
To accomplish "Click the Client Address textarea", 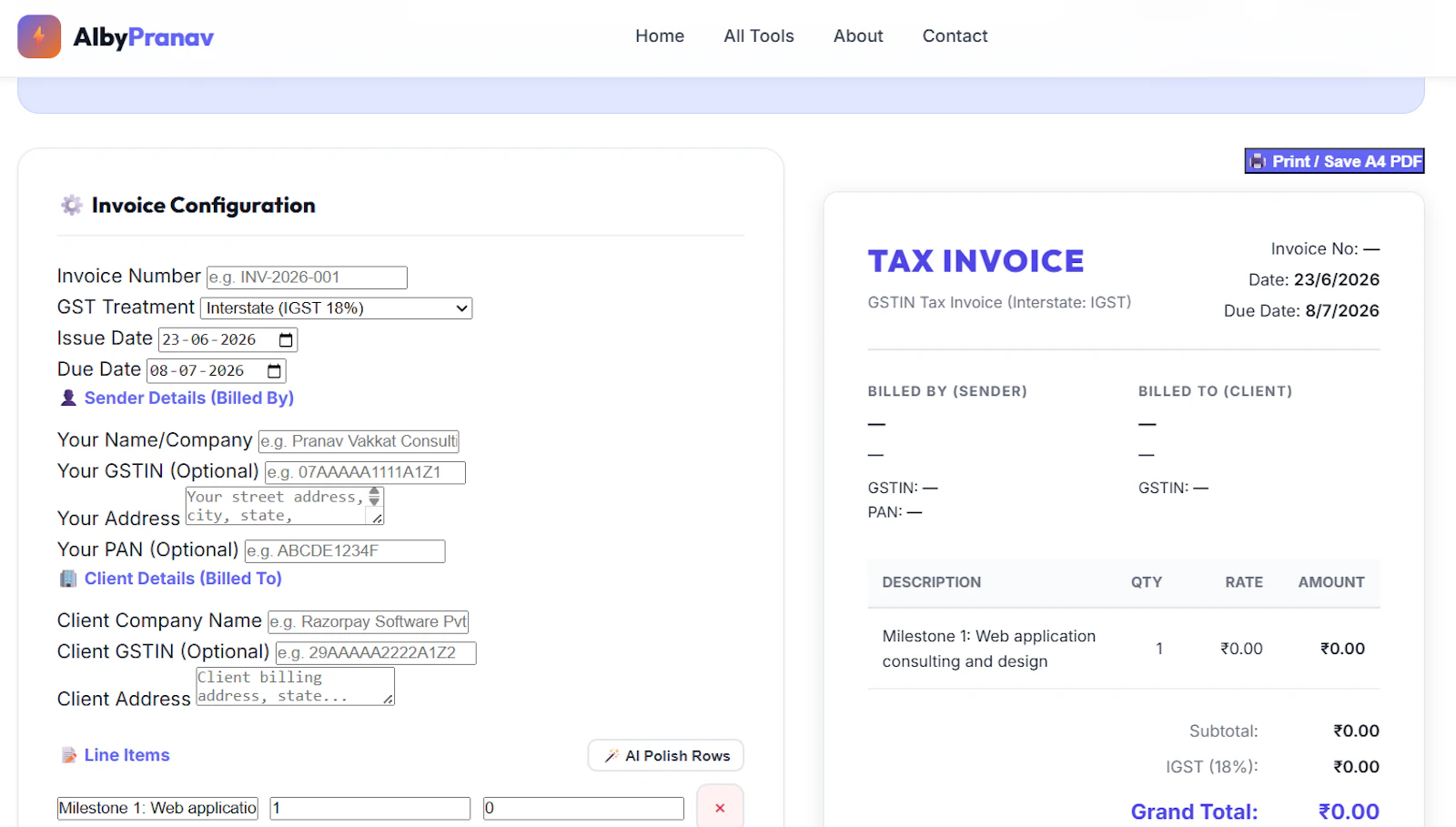I will tap(295, 686).
